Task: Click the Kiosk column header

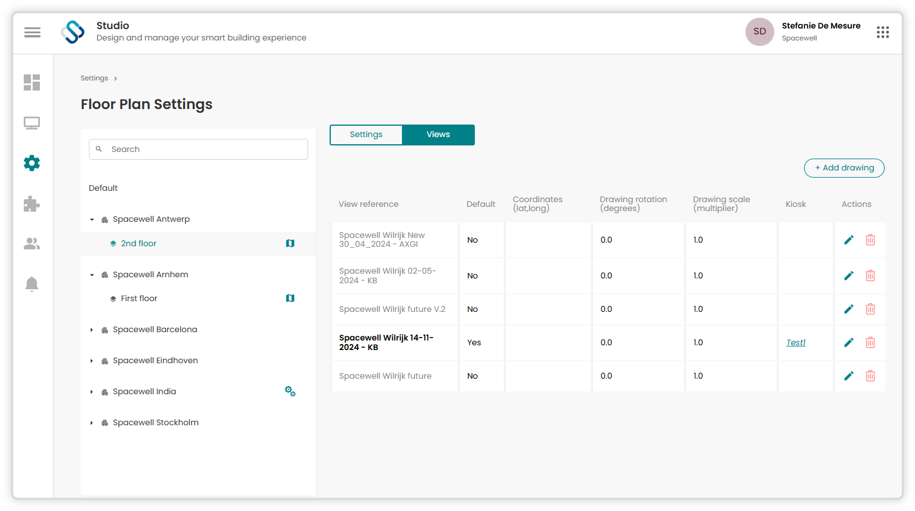Action: coord(795,204)
